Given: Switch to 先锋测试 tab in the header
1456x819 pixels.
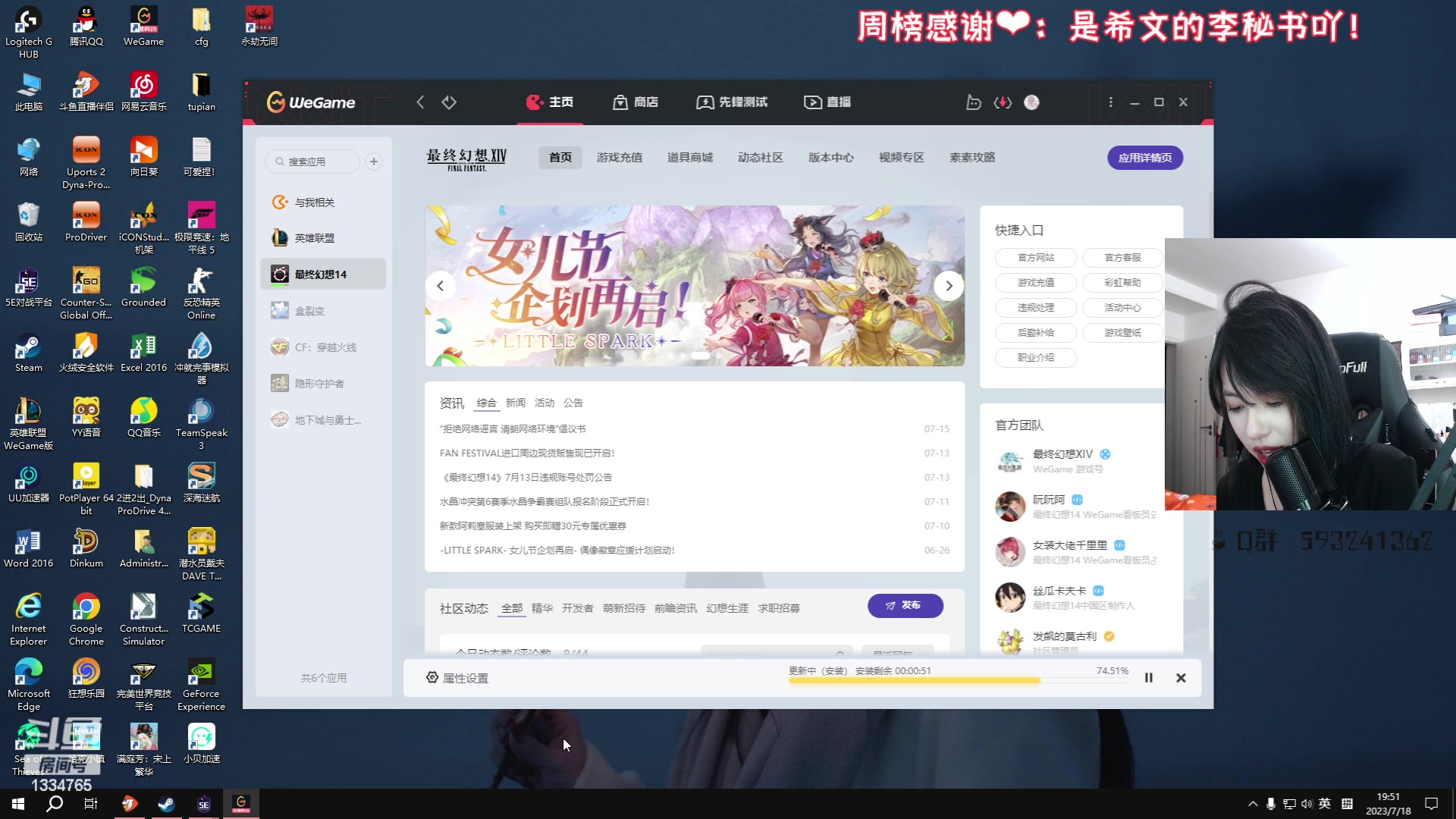Looking at the screenshot, I should [x=732, y=102].
